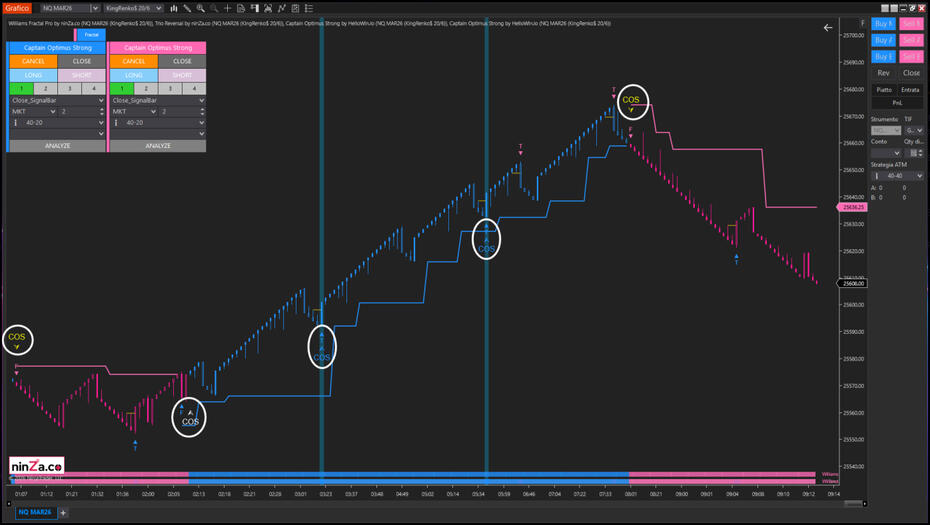Click the 25636.25 pink price marker
The width and height of the screenshot is (930, 525).
[853, 207]
